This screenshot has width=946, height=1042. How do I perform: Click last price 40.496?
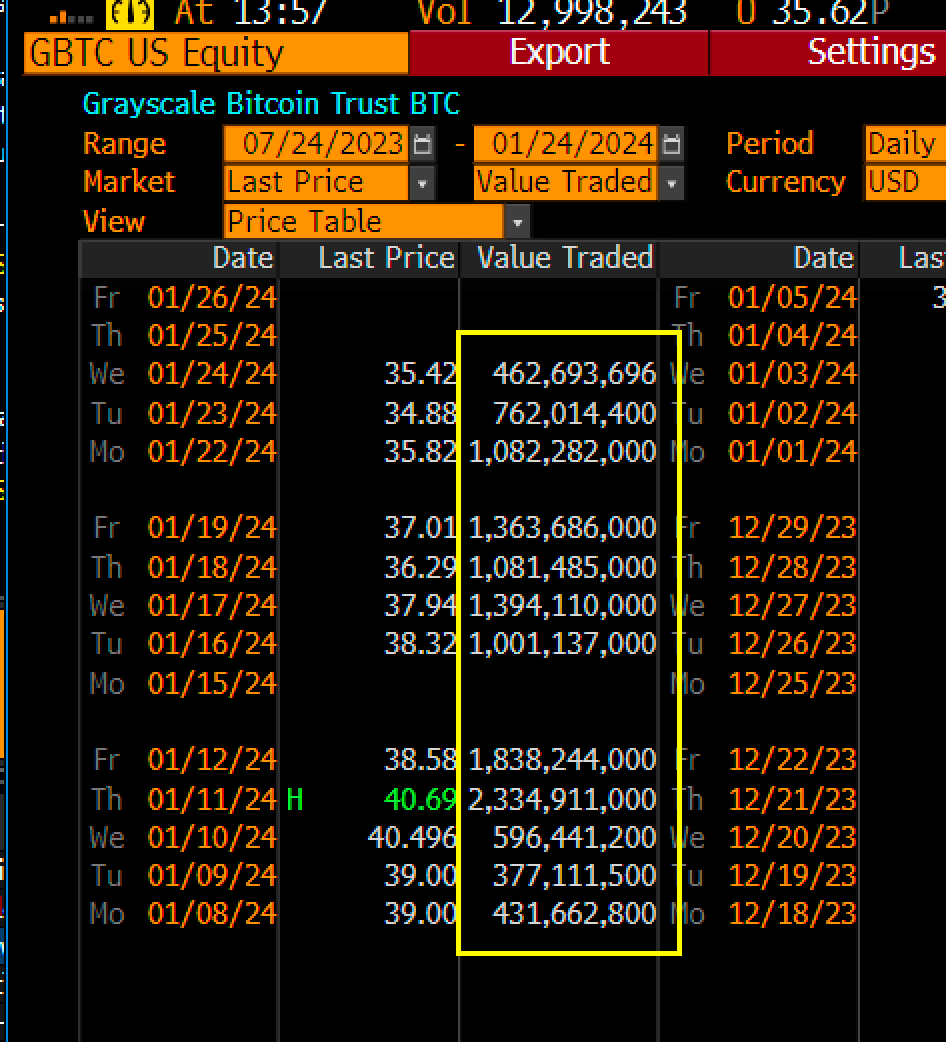413,838
